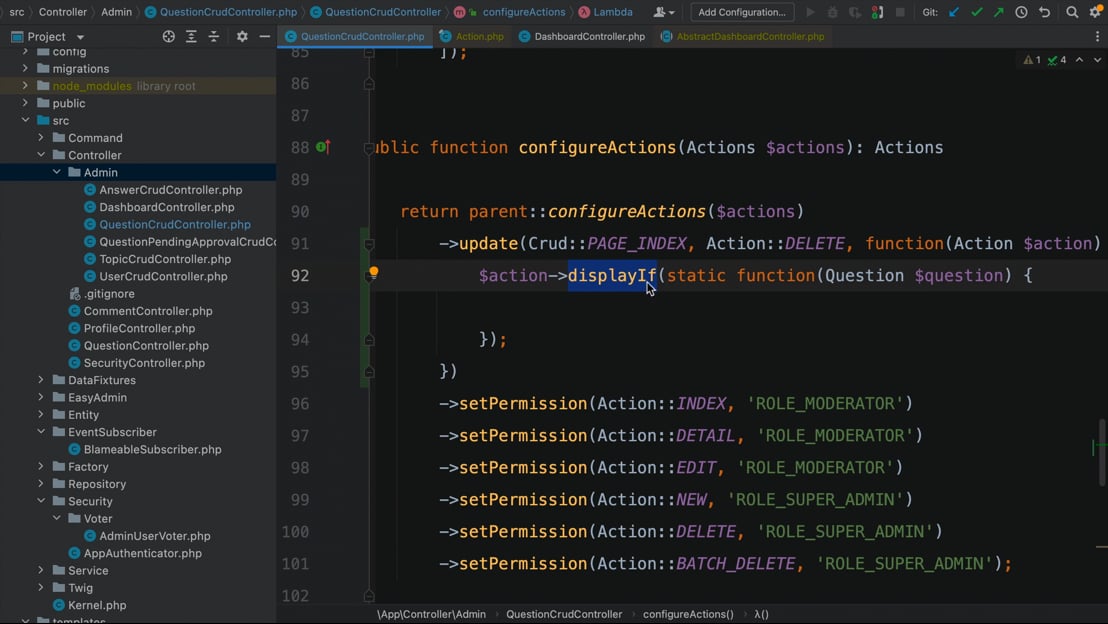1108x624 pixels.
Task: Click the run with coverage icon
Action: (x=854, y=12)
